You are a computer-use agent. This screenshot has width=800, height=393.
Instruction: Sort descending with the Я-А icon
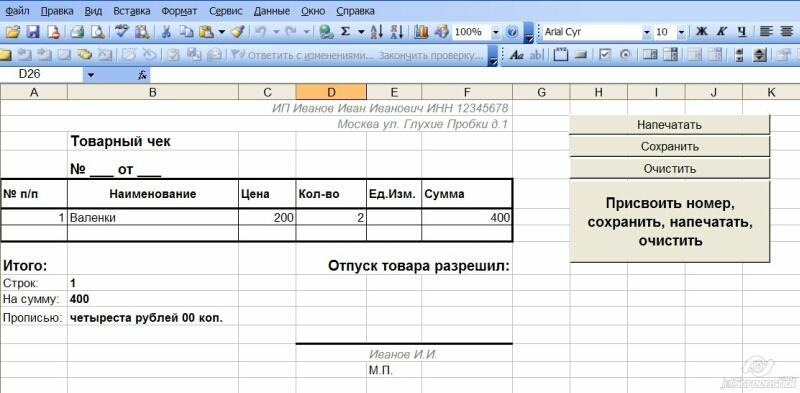397,32
